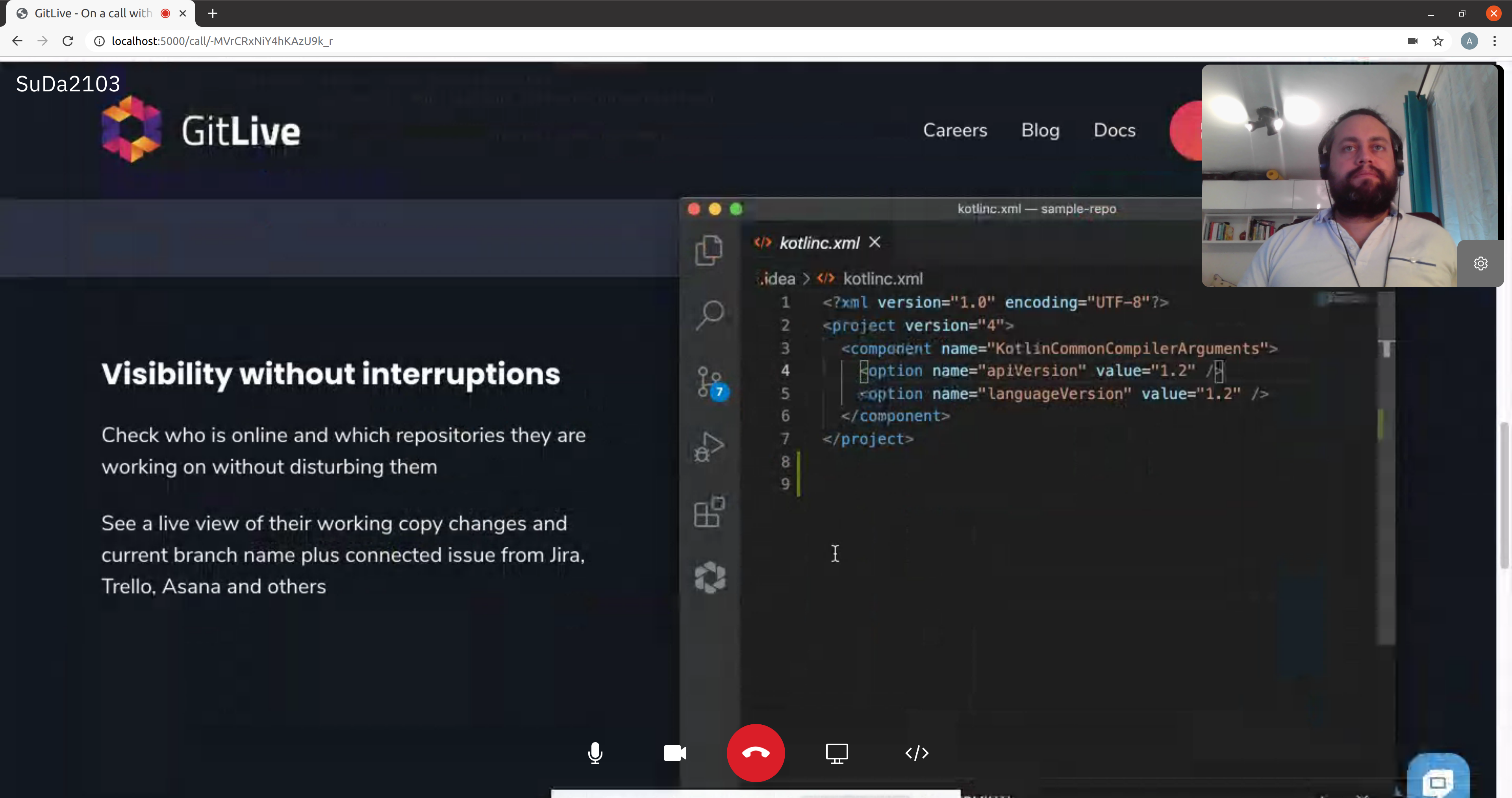Open the Extensions icon in the editor sidebar
The image size is (1512, 798).
coord(709,512)
